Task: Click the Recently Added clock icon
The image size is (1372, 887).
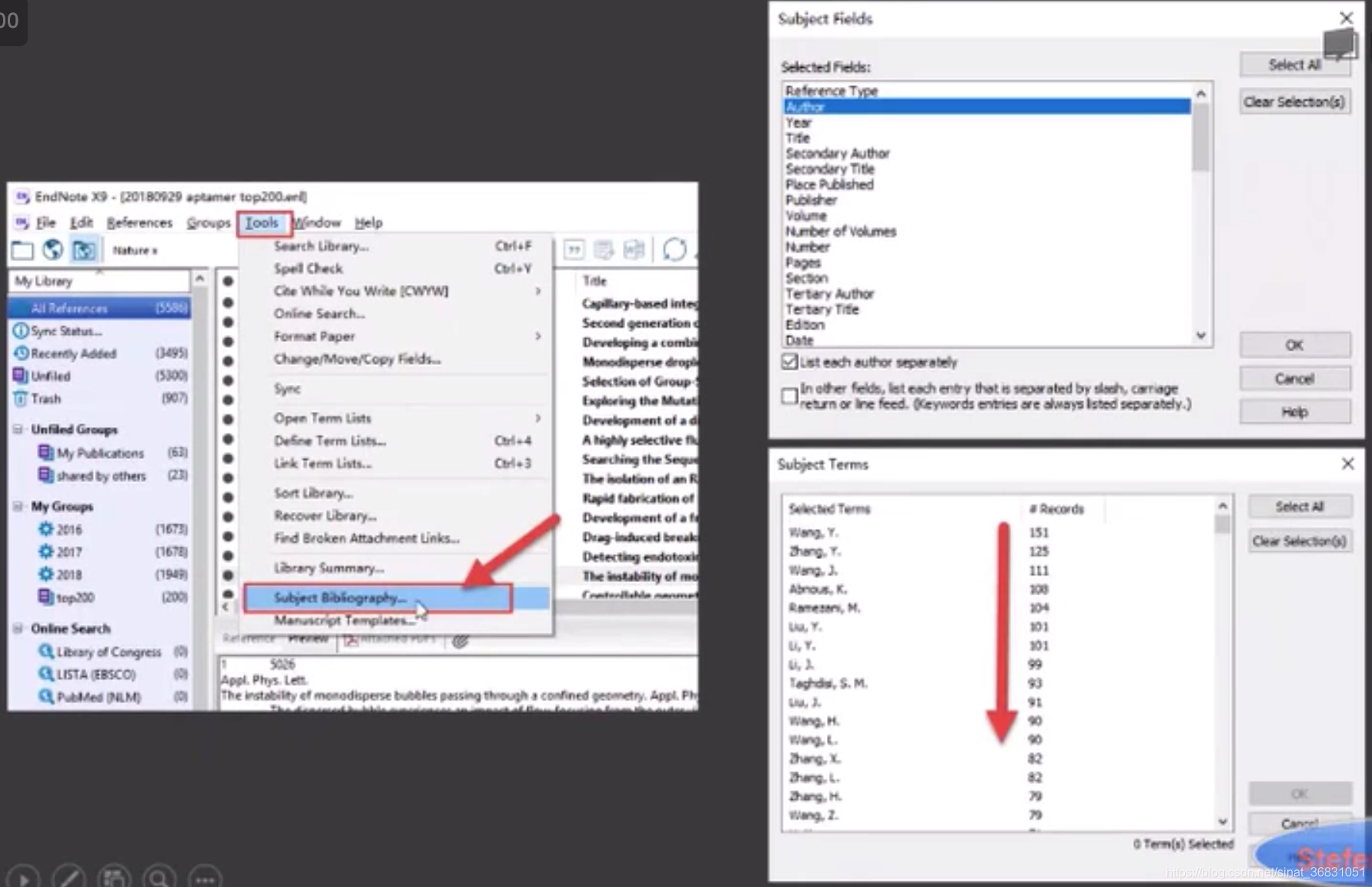Action: 21,353
